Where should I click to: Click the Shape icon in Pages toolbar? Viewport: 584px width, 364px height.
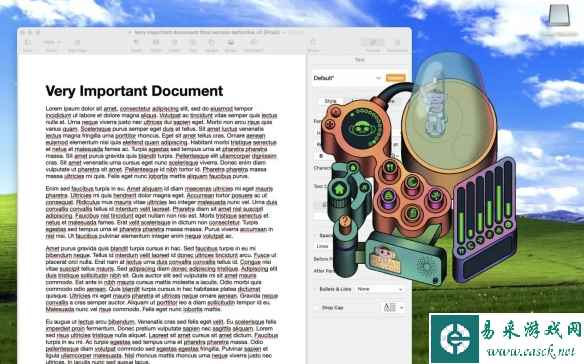click(211, 45)
